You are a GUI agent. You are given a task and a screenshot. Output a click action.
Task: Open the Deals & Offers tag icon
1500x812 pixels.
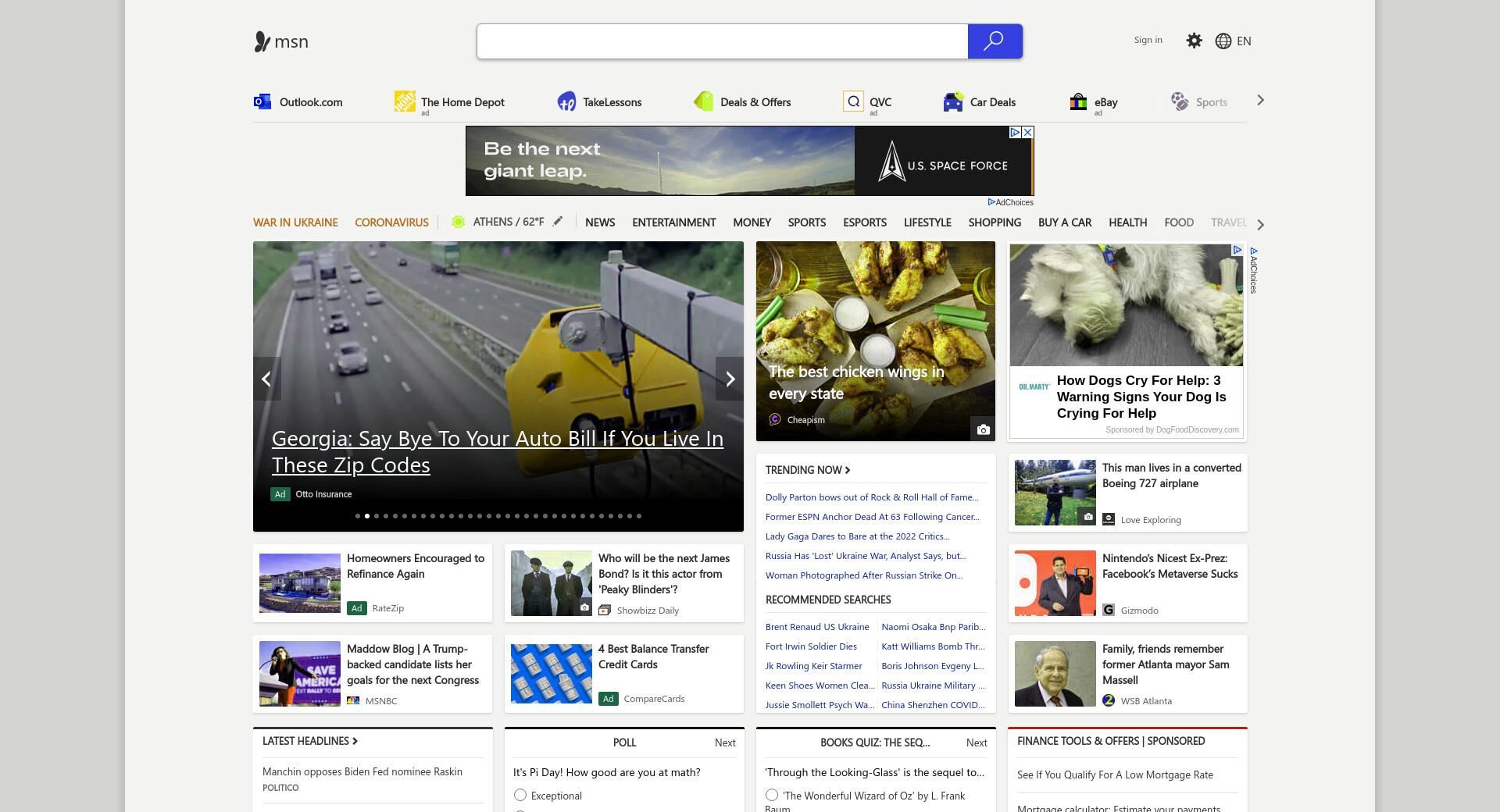pyautogui.click(x=703, y=101)
